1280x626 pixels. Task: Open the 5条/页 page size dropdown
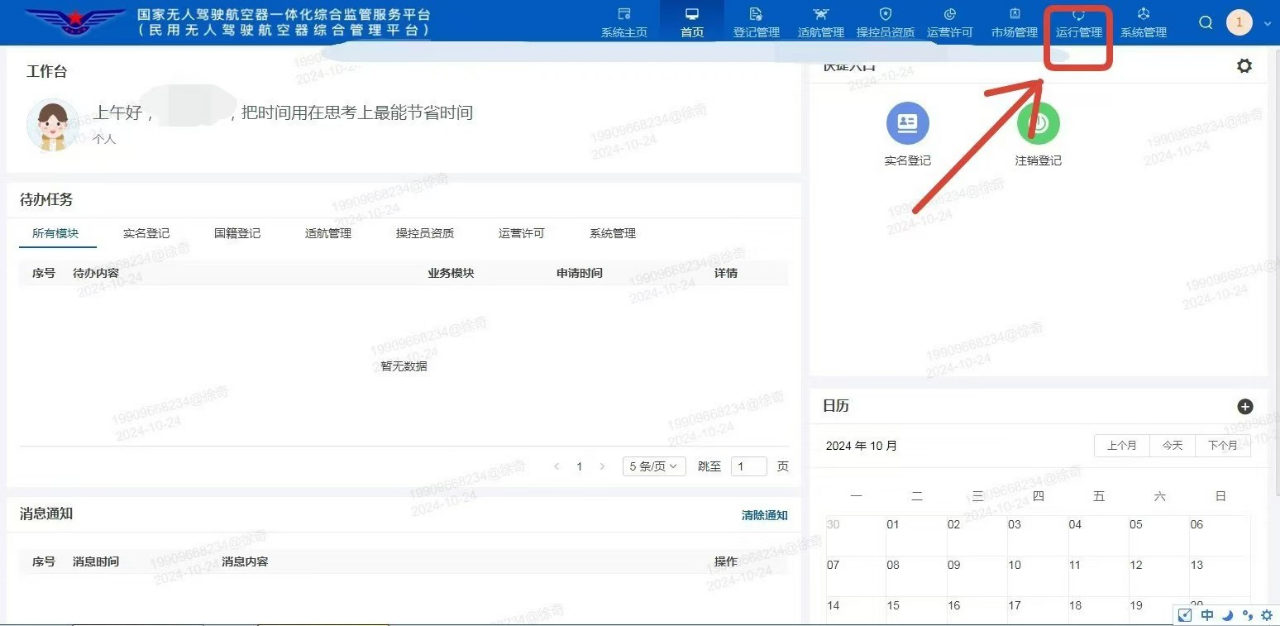coord(653,465)
